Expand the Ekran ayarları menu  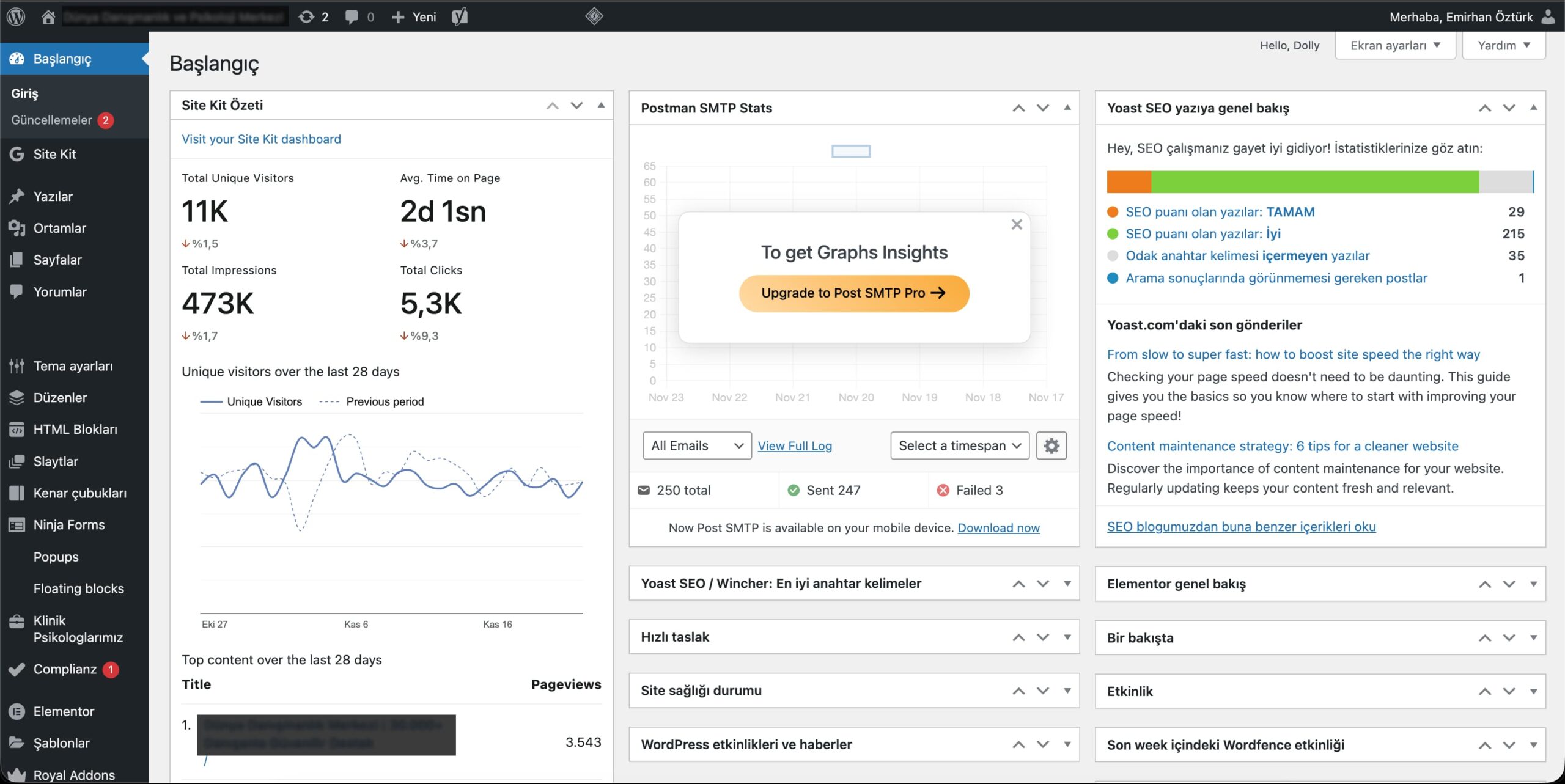pos(1394,45)
